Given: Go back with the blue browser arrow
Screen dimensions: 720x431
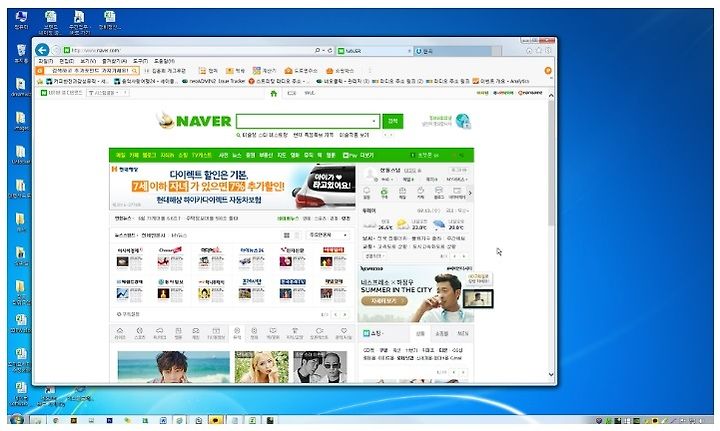Looking at the screenshot, I should pyautogui.click(x=42, y=50).
